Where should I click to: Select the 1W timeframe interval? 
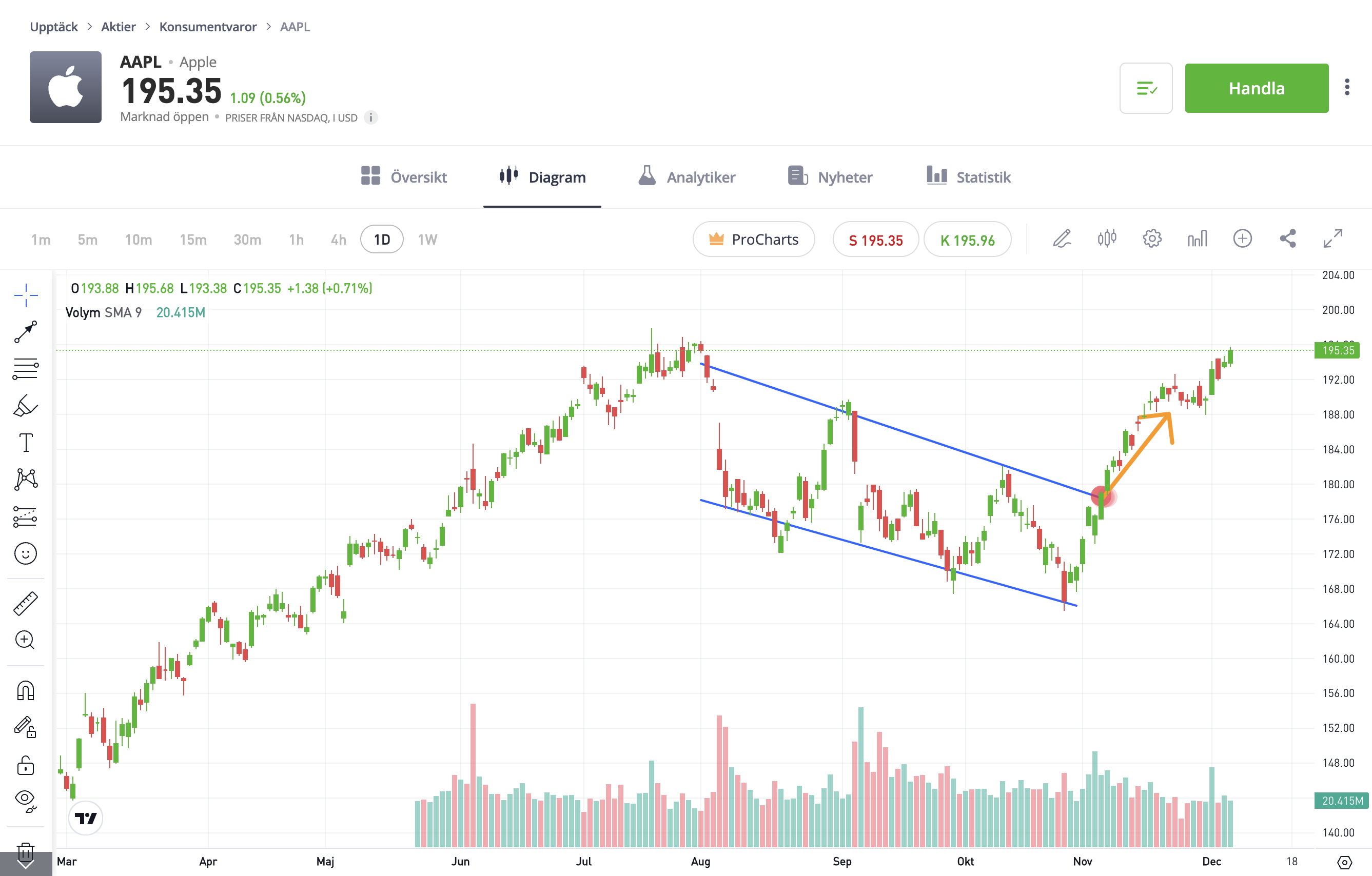coord(427,239)
